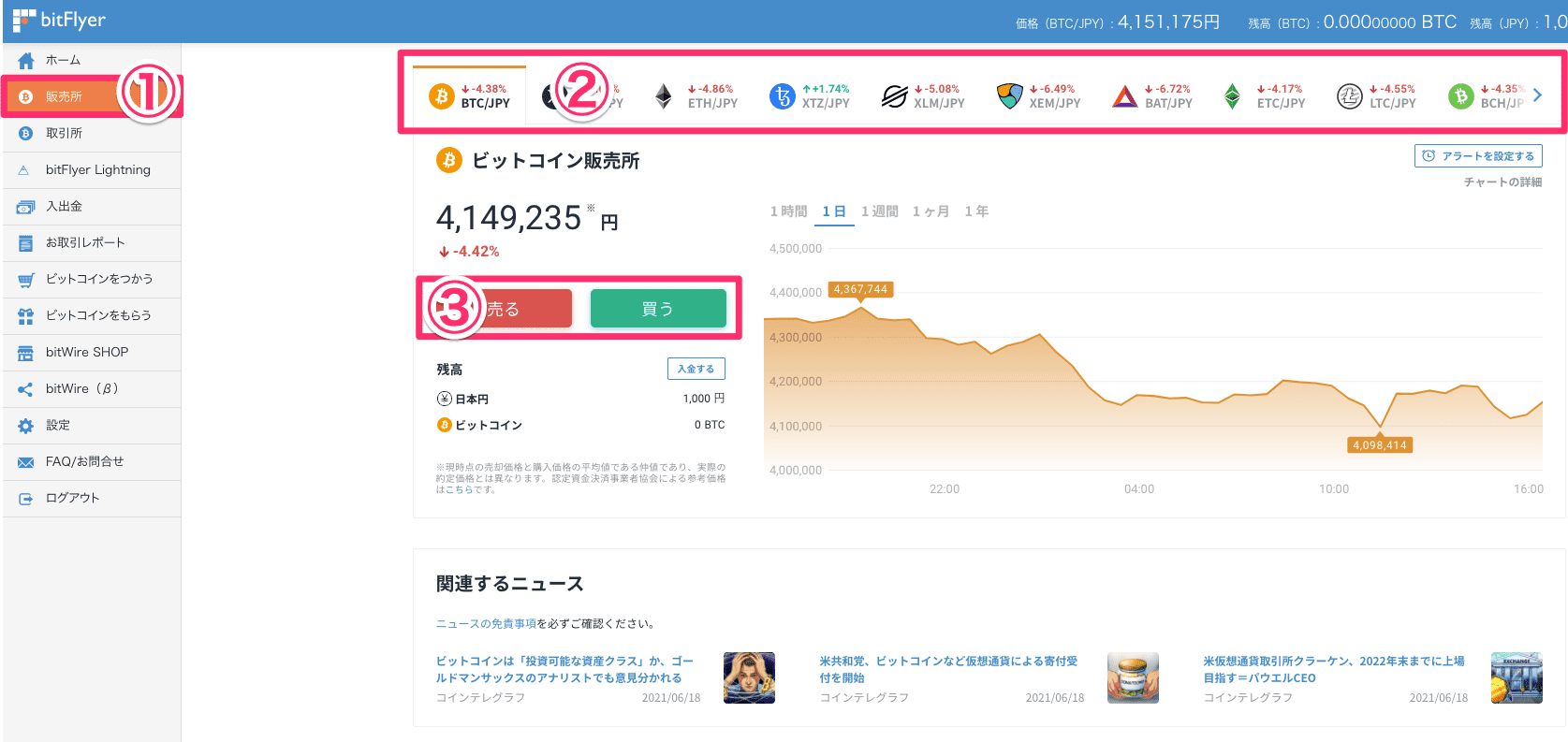Open お取引レポート in sidebar
This screenshot has width=1568, height=742.
92,242
